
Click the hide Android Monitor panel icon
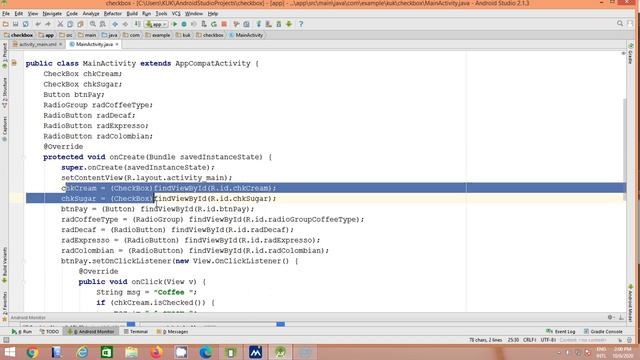click(621, 317)
